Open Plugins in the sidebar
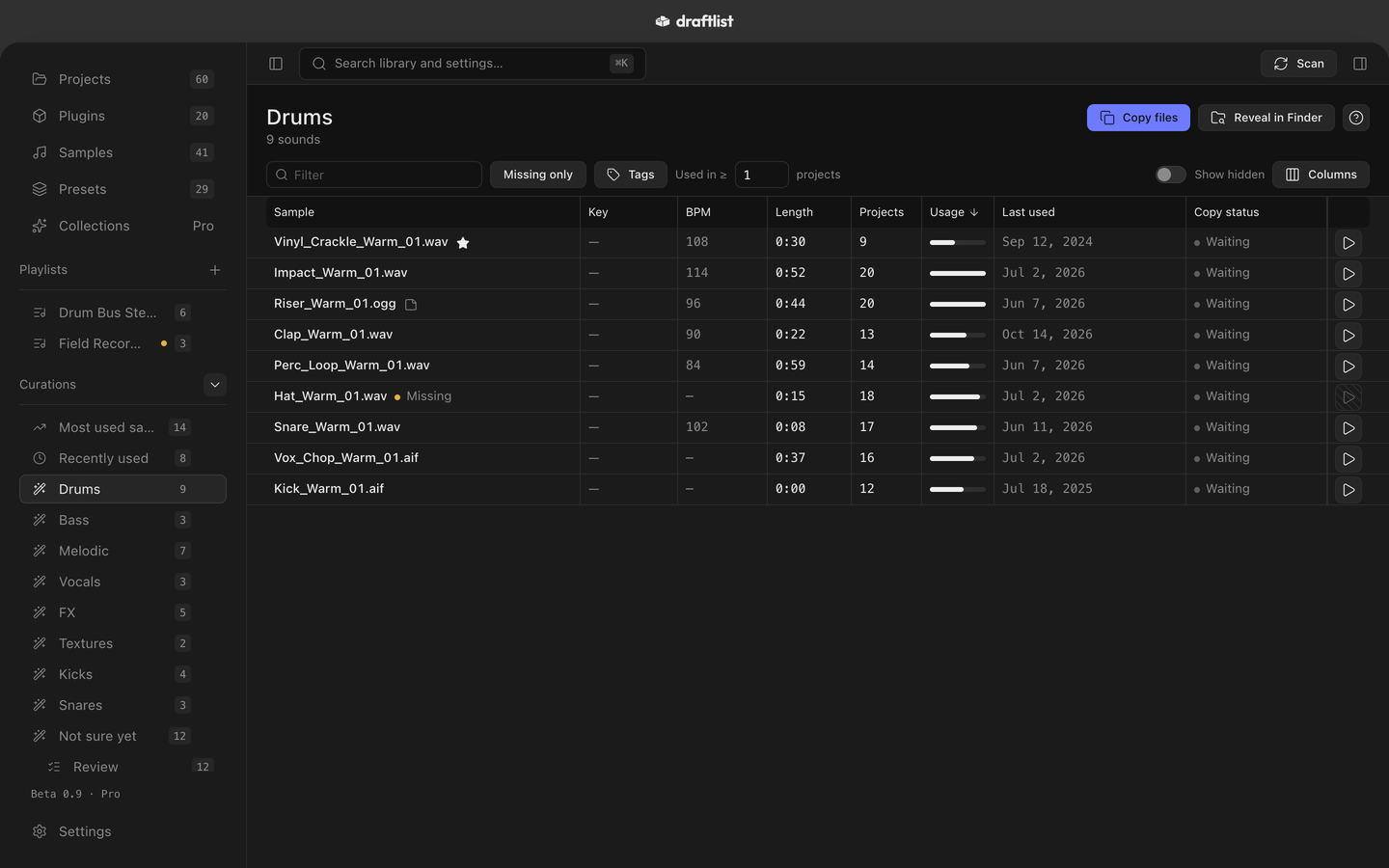 coord(123,116)
